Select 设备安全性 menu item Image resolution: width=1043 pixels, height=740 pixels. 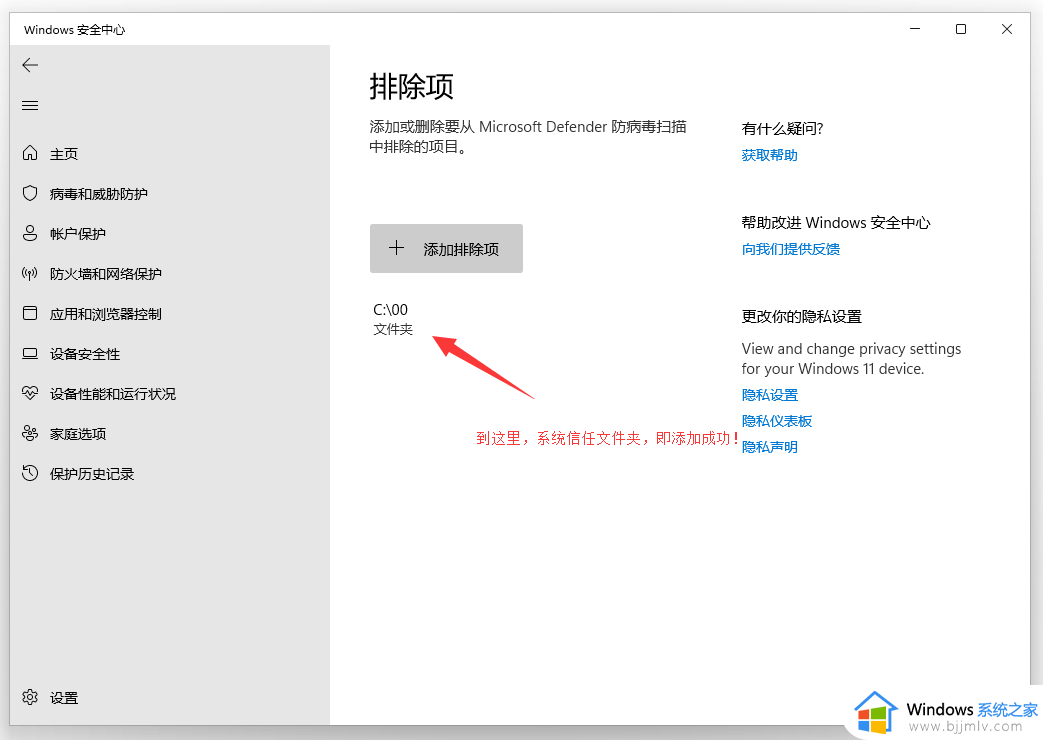click(x=85, y=354)
